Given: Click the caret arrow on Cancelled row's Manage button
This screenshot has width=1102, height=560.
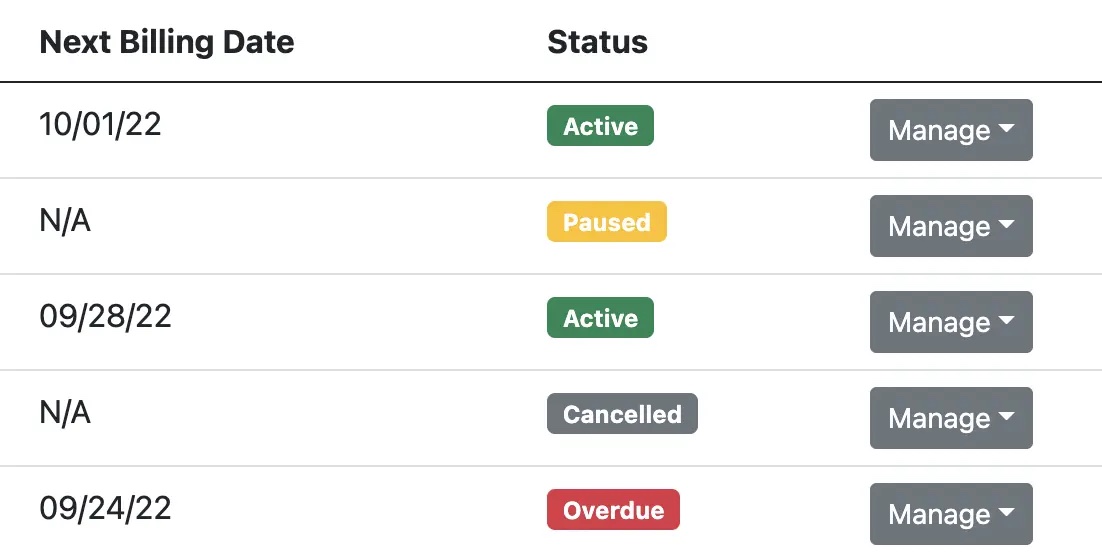Looking at the screenshot, I should (1007, 417).
